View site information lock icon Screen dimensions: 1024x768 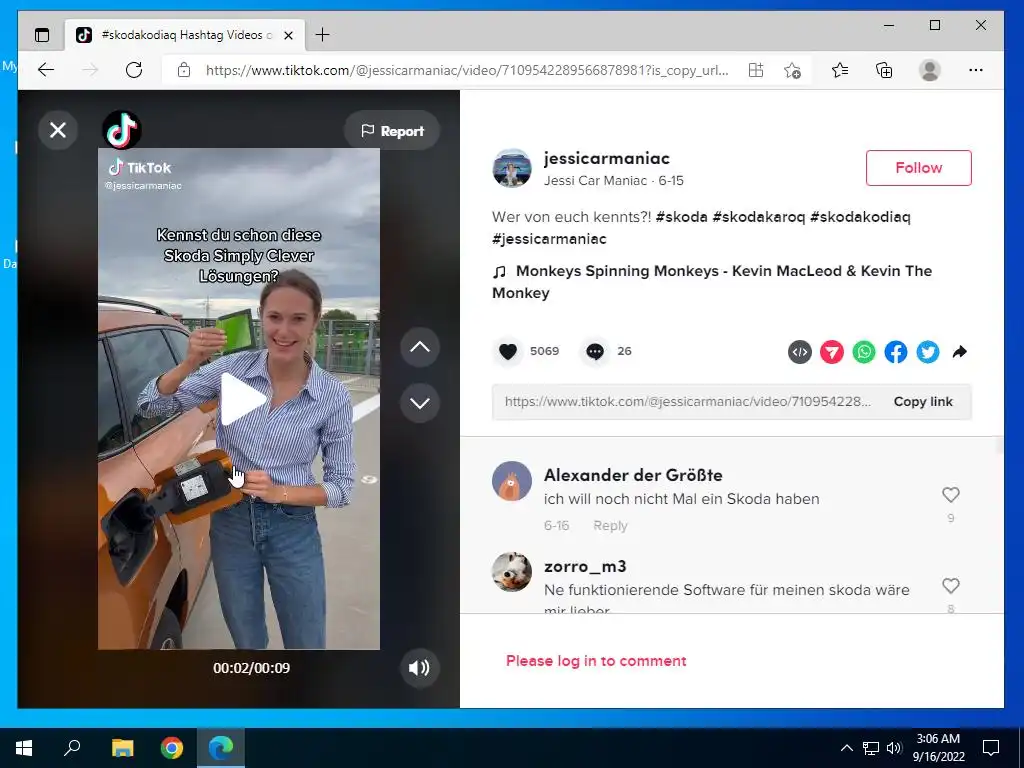click(x=184, y=70)
